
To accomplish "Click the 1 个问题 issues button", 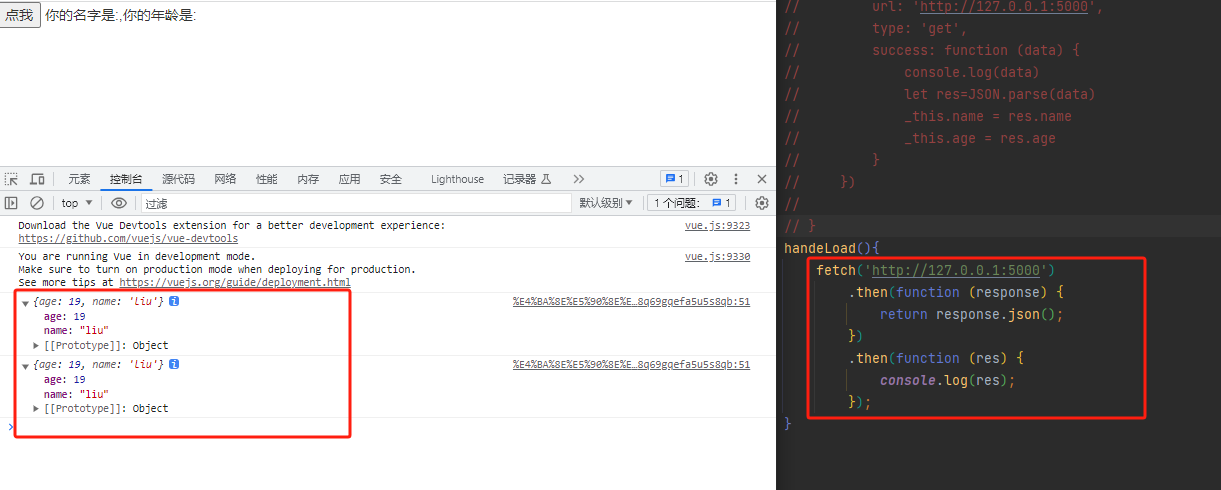I will click(691, 203).
